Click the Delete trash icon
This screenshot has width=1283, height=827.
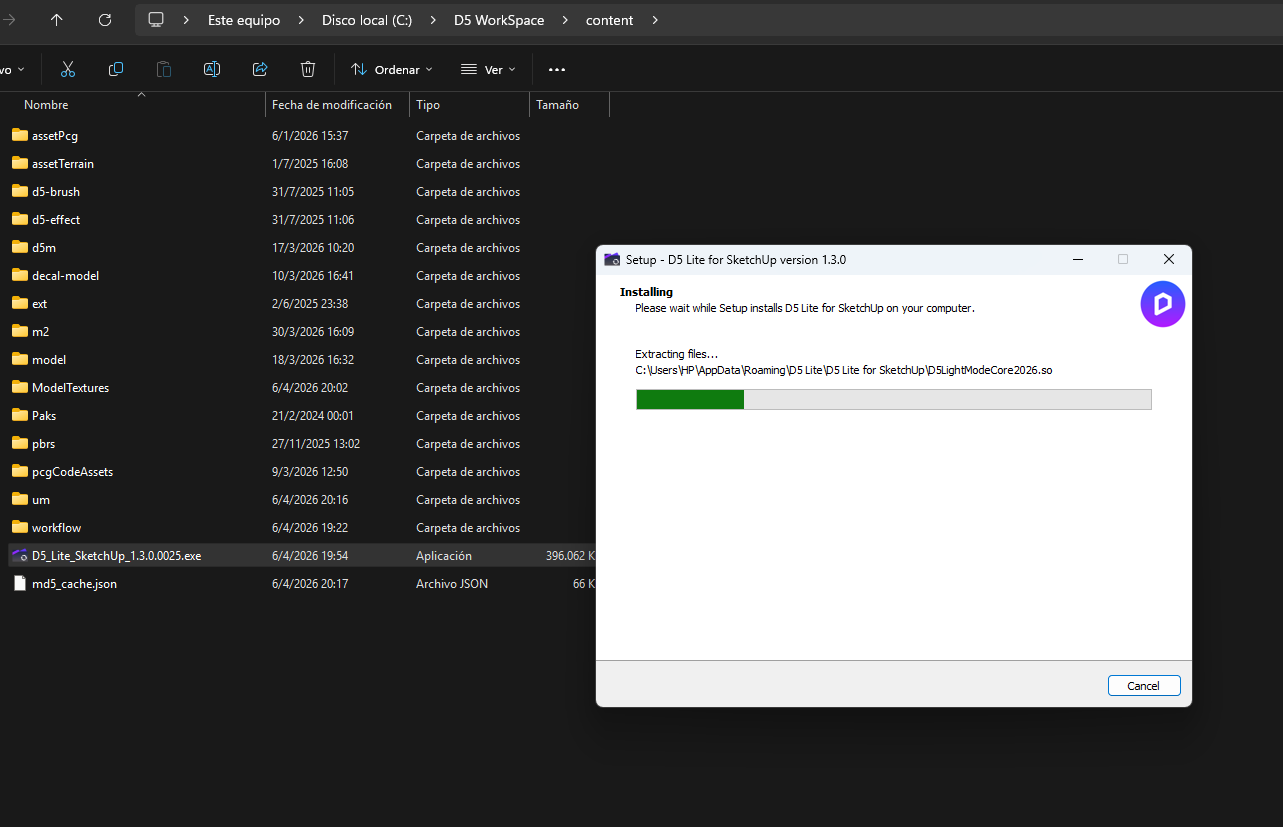click(308, 69)
